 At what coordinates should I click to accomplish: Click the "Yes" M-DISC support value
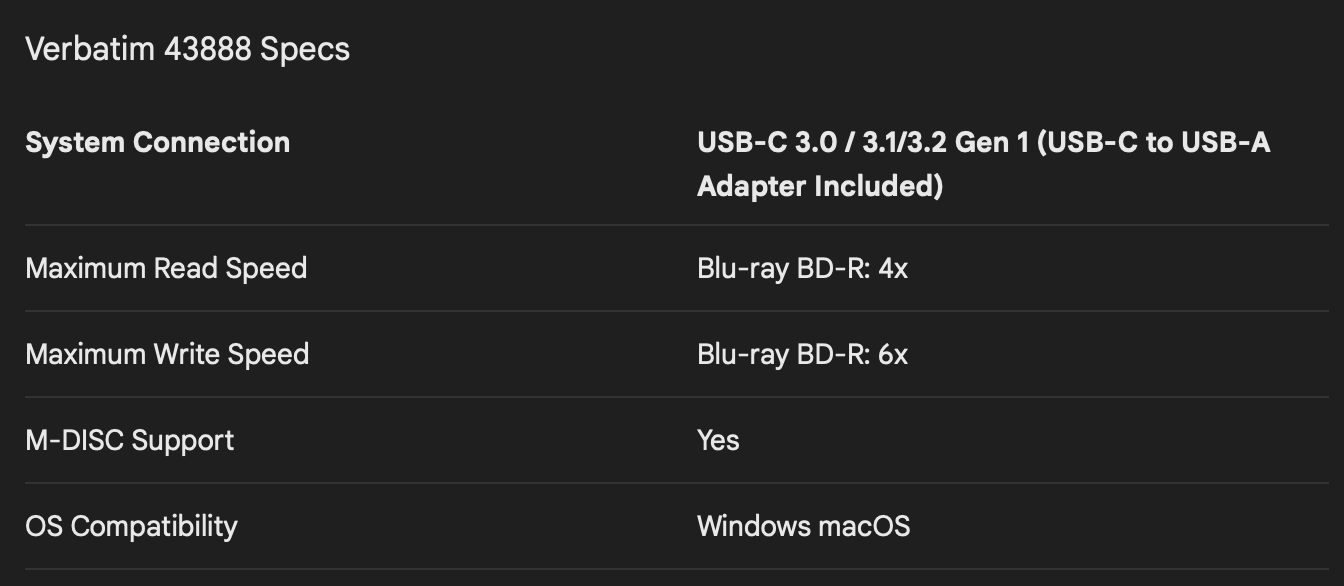[718, 440]
